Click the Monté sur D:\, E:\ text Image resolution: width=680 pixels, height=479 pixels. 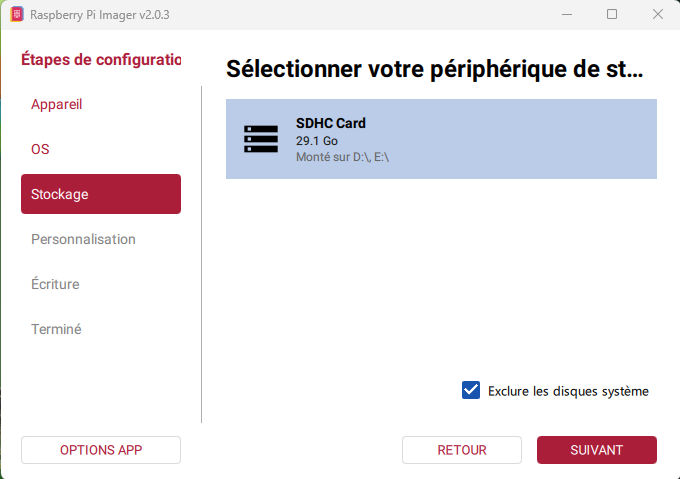[x=342, y=157]
